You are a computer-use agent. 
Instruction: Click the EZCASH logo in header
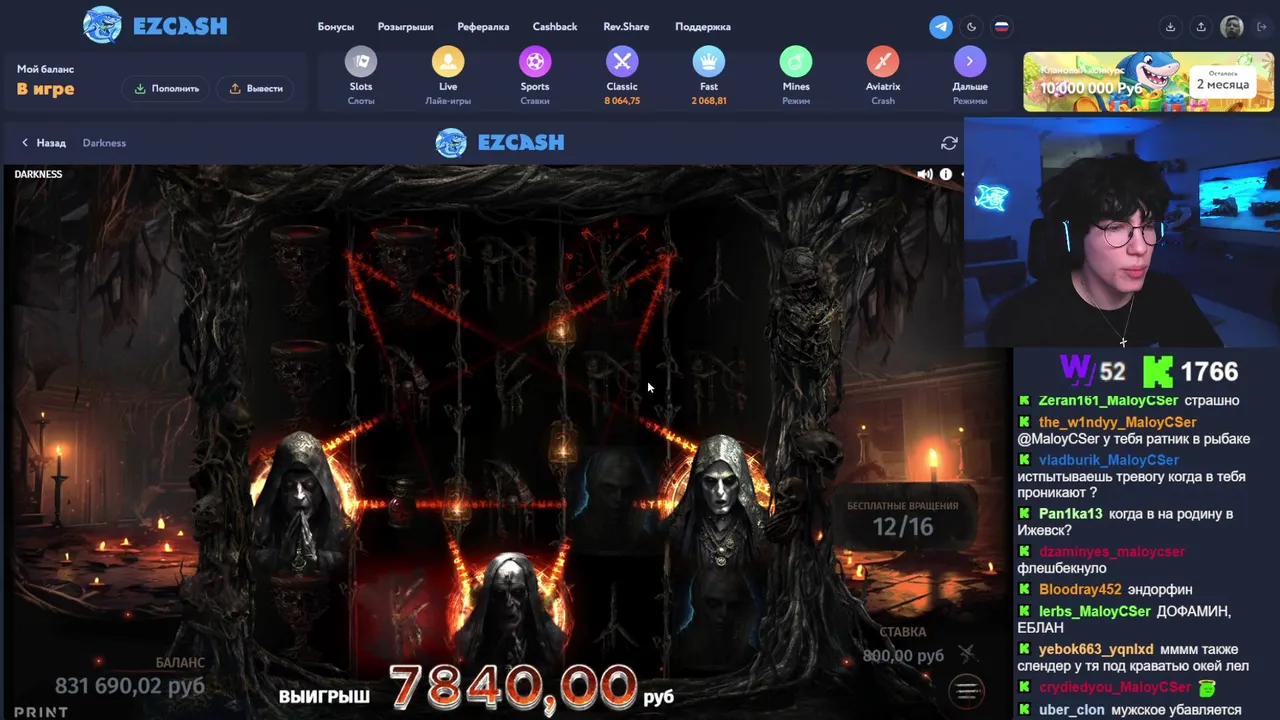click(x=155, y=26)
